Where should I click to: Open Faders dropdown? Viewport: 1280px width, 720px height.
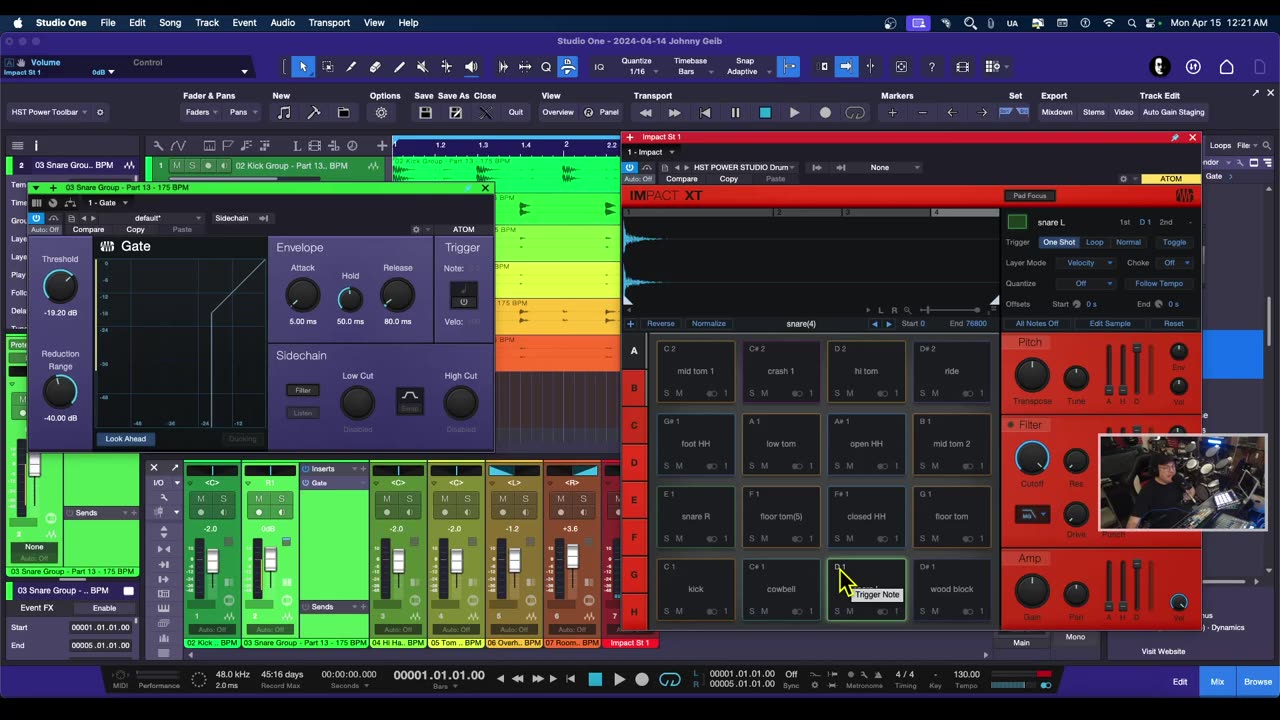click(202, 112)
